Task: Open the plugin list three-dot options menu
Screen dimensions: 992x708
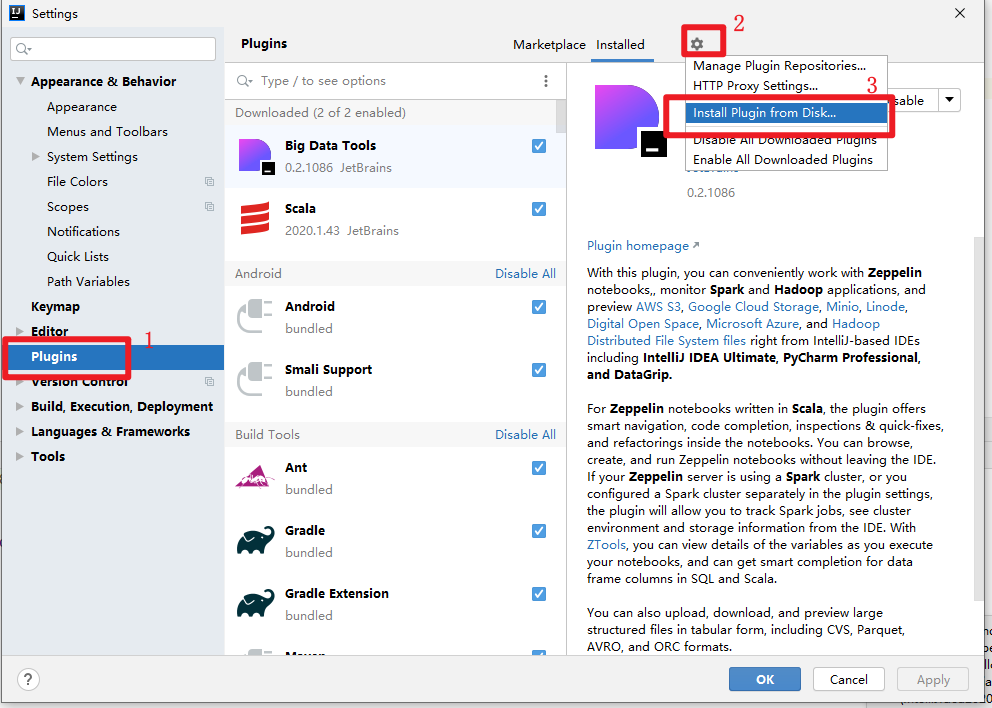Action: pyautogui.click(x=545, y=81)
